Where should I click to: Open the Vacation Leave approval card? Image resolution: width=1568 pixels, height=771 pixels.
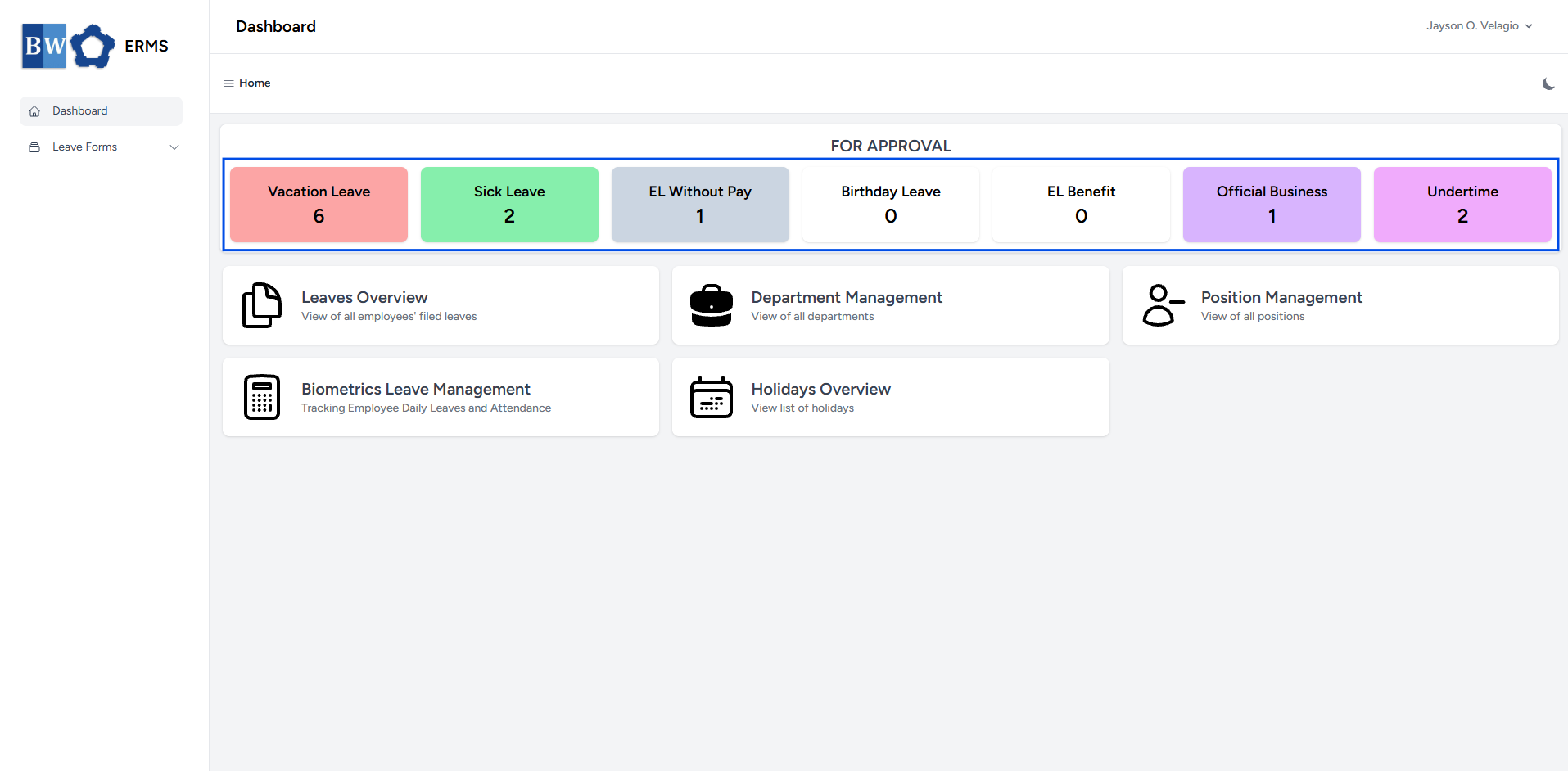coord(319,205)
